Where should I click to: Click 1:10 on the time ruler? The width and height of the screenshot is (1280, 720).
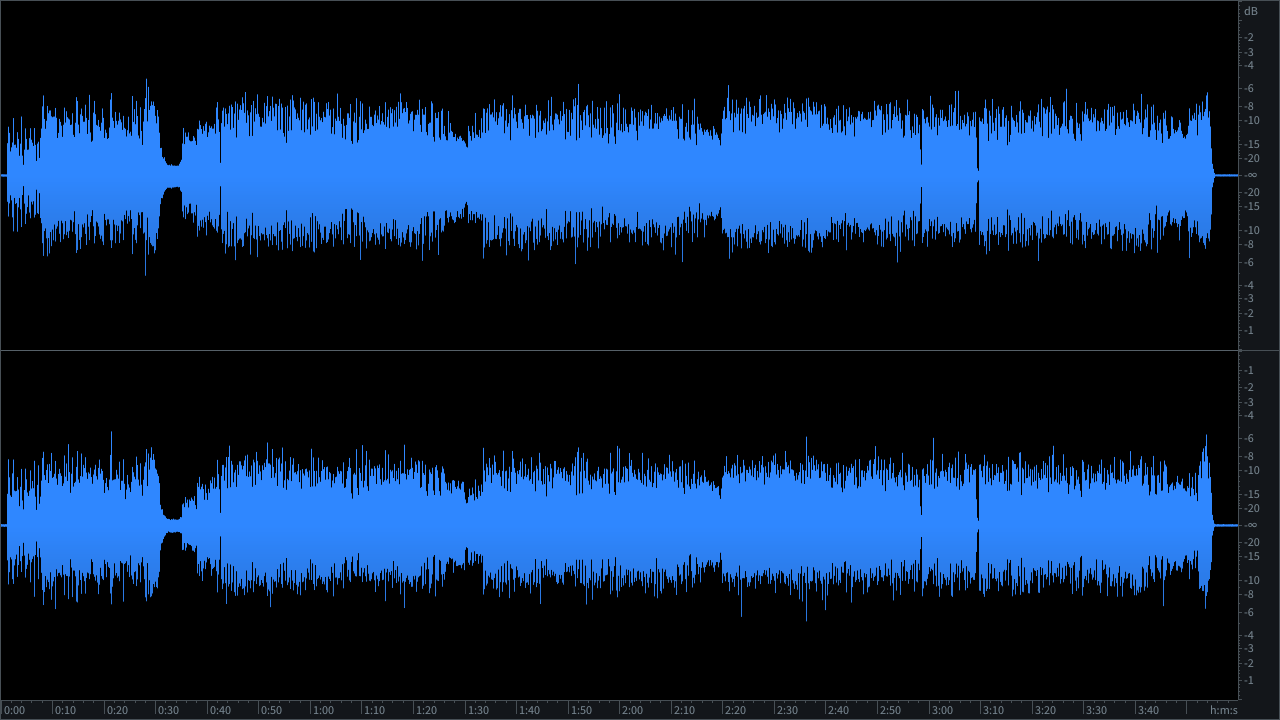pyautogui.click(x=374, y=710)
